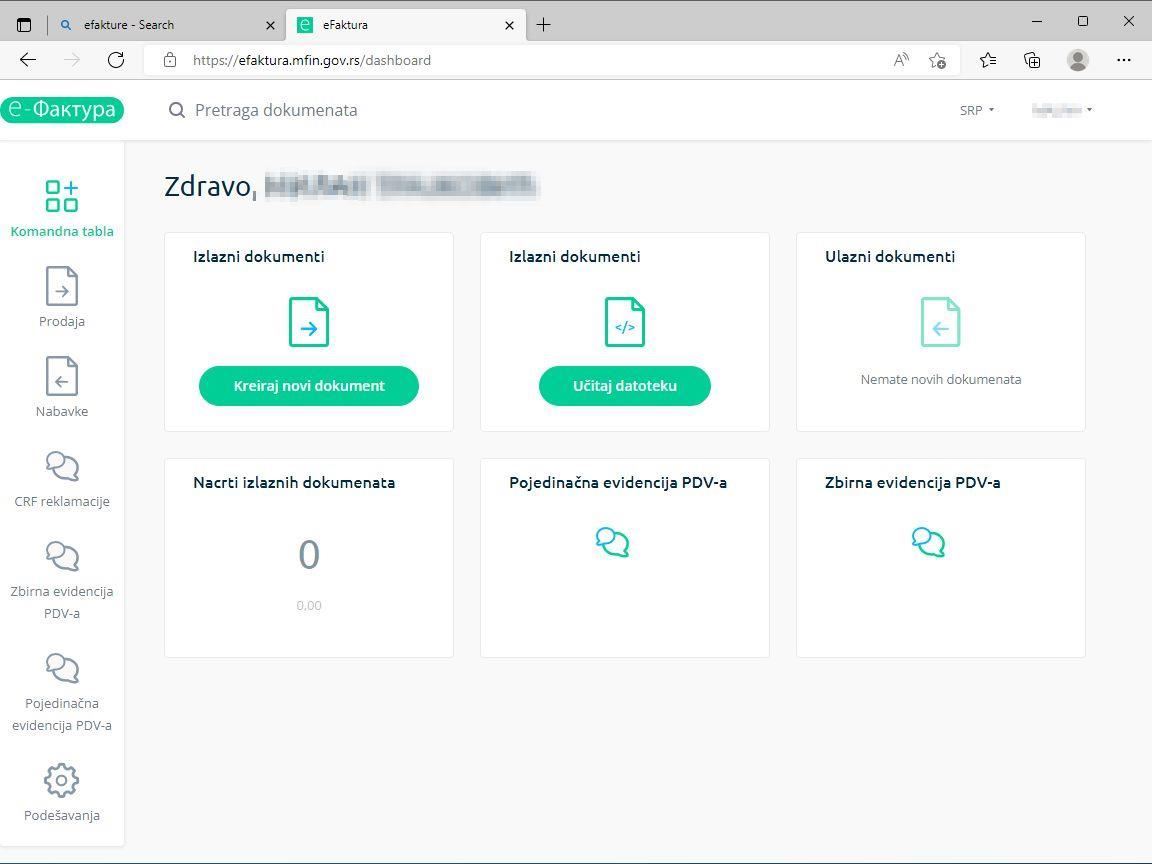
Task: Open the Prodaja sidebar icon
Action: [x=61, y=287]
